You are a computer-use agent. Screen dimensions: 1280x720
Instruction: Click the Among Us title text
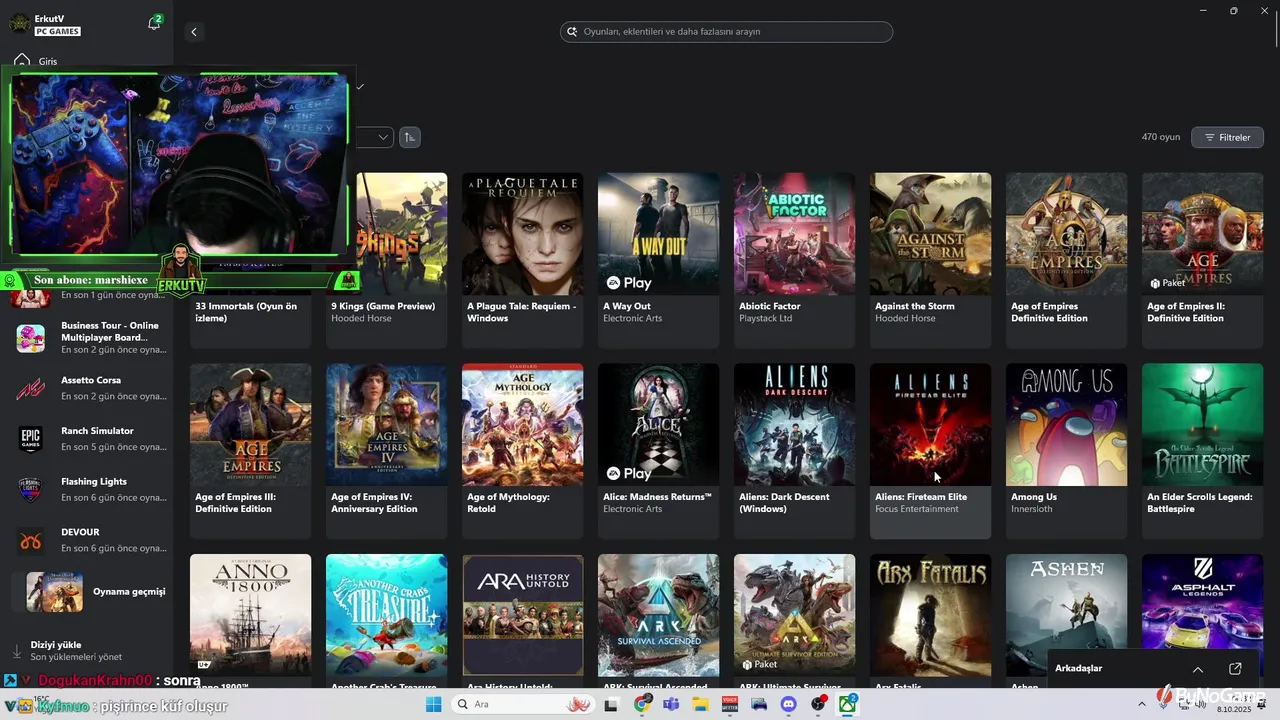click(1034, 497)
